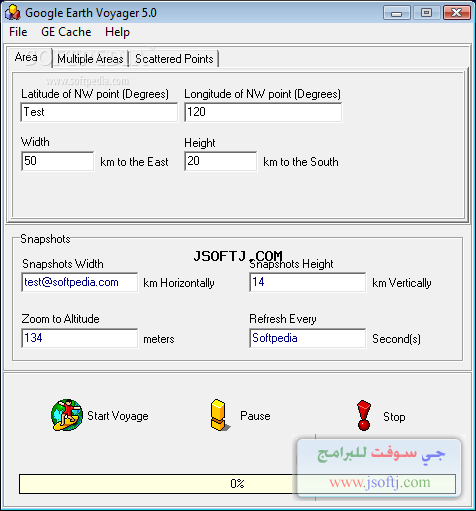Click the 'Longitude of NW point (Degrees)' label
Viewport: 476px width, 511px height.
point(263,94)
